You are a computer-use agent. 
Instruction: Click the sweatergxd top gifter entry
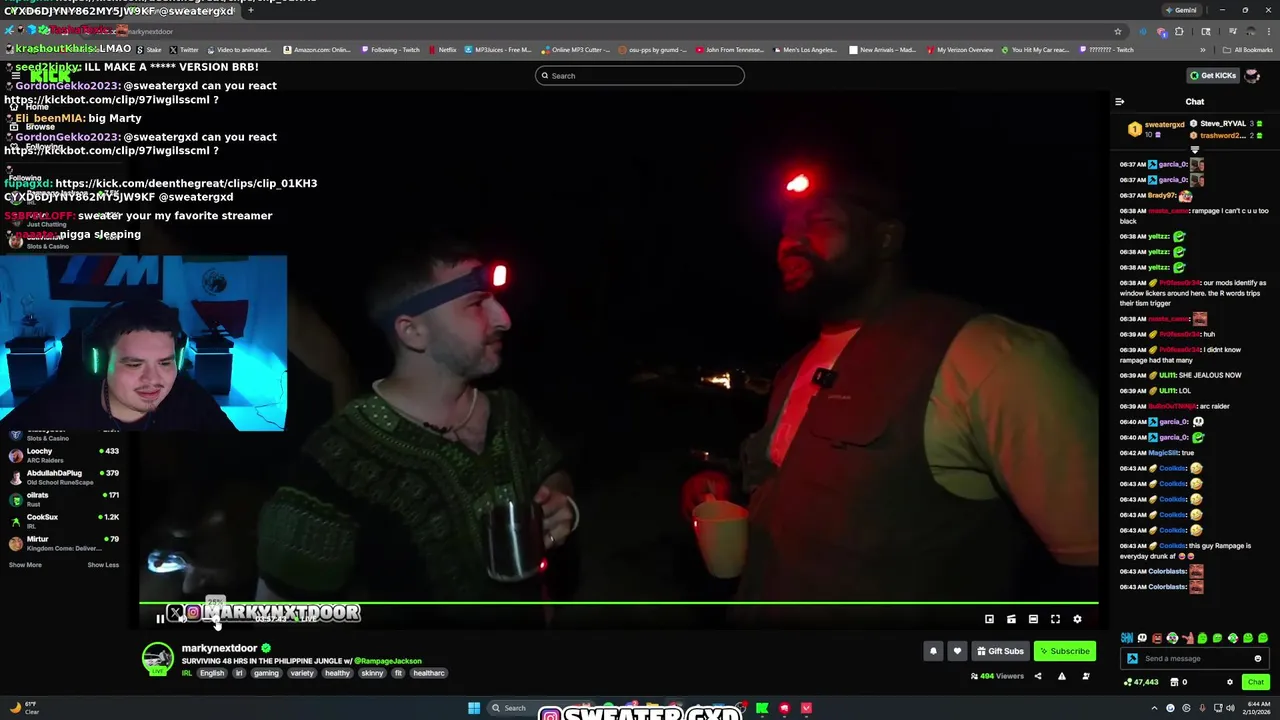(1156, 129)
